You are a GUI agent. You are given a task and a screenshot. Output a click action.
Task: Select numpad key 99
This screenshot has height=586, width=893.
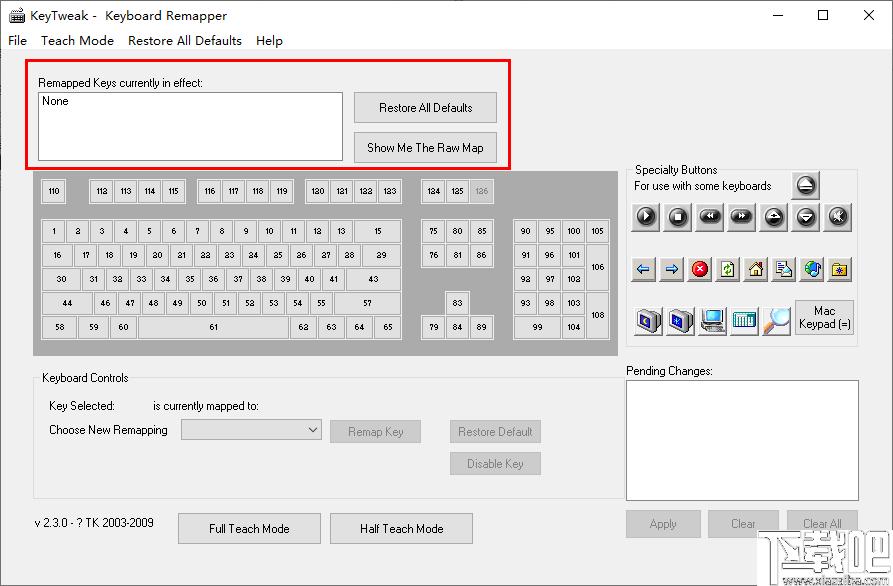tap(537, 327)
